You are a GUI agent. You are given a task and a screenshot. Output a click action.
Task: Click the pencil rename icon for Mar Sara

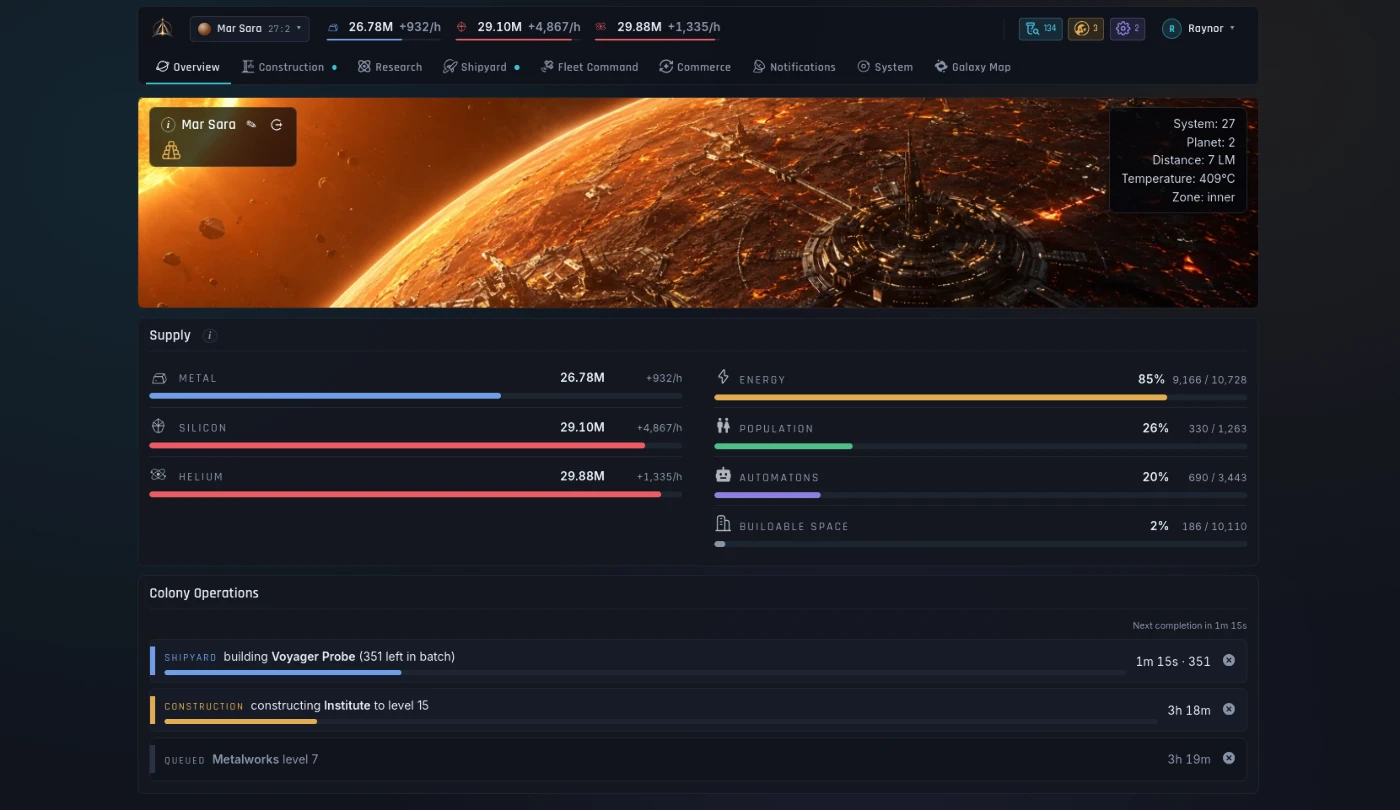tap(251, 125)
